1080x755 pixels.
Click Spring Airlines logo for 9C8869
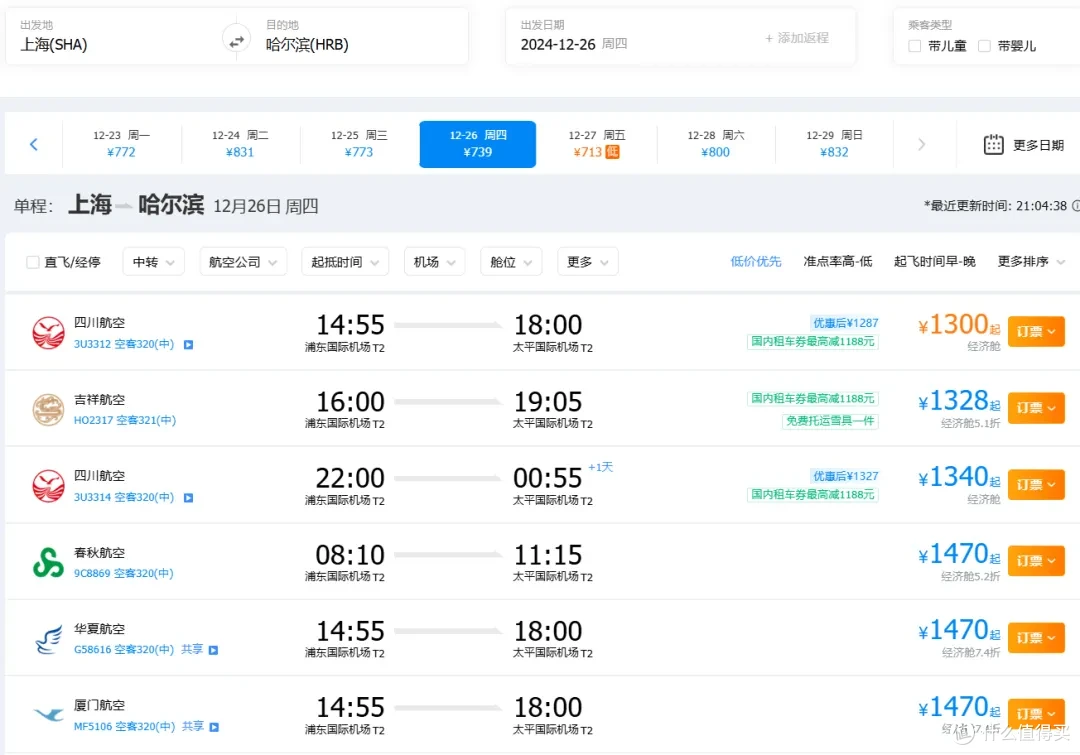(x=48, y=562)
